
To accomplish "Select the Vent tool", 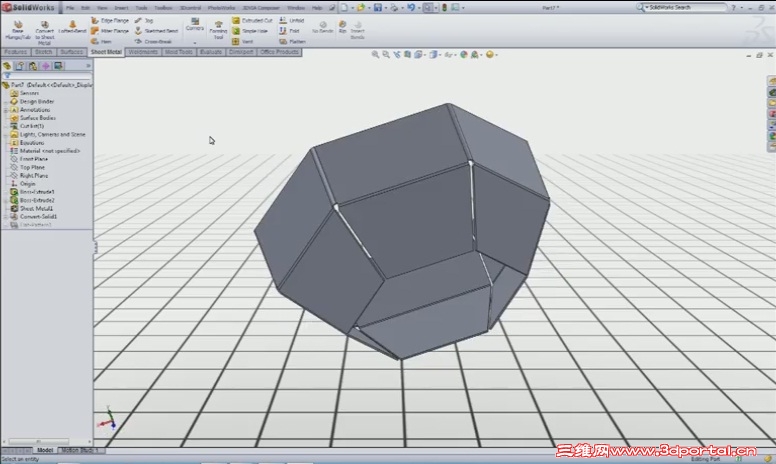I will coord(242,42).
